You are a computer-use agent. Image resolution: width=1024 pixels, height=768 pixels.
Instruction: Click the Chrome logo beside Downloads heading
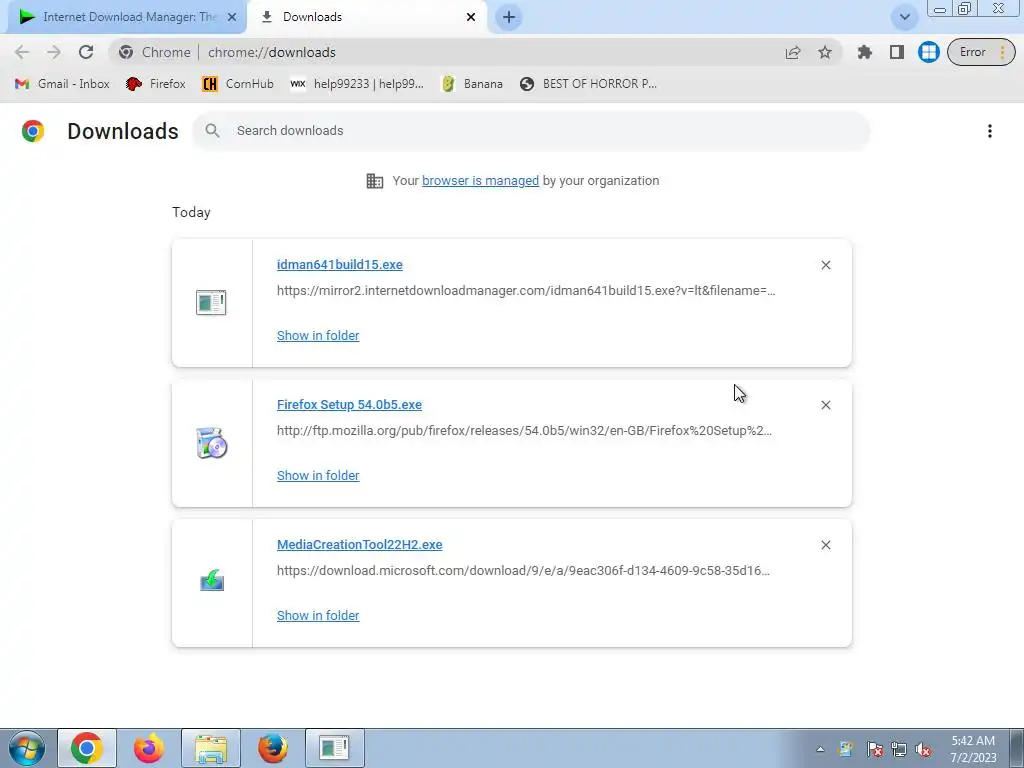[x=33, y=131]
